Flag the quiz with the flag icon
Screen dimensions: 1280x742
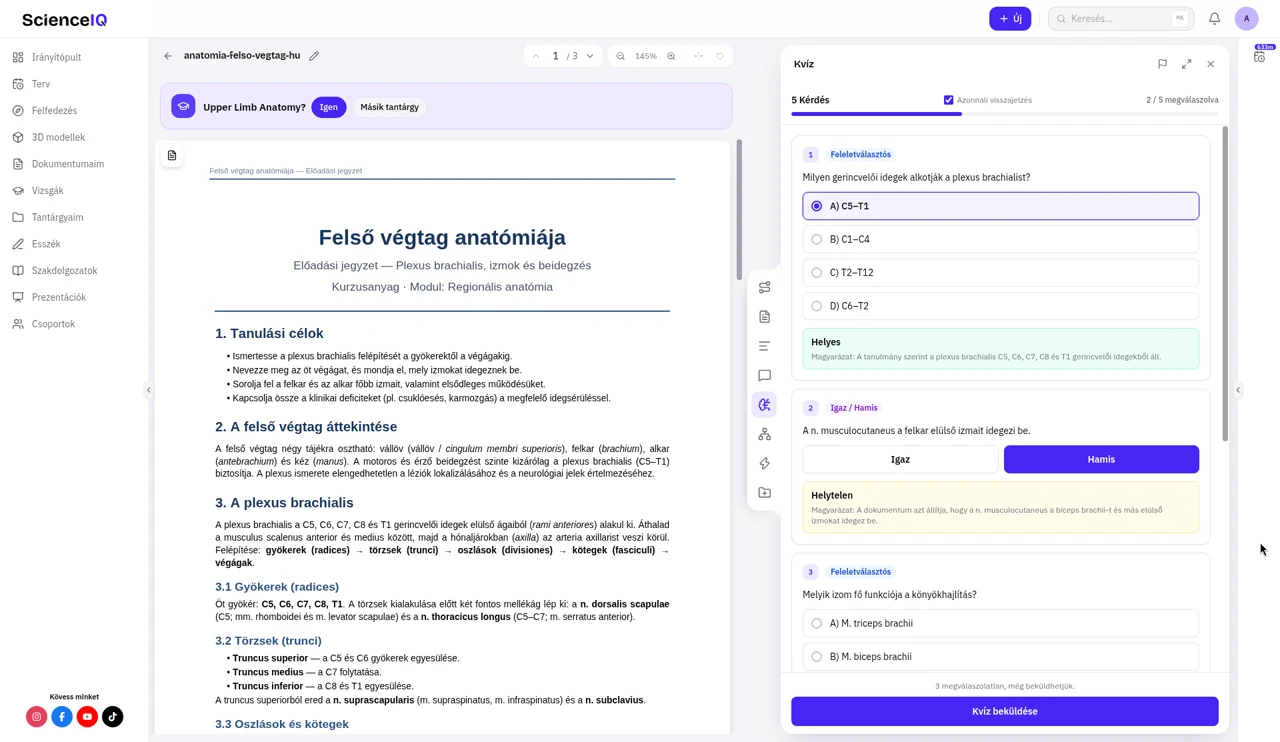(1162, 64)
